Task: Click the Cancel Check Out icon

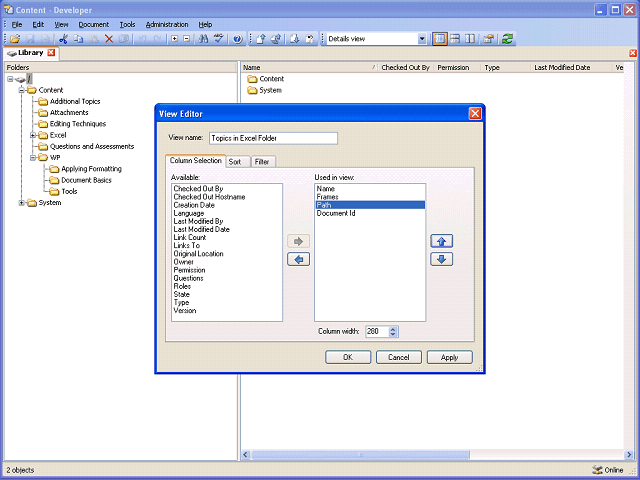Action: click(309, 39)
